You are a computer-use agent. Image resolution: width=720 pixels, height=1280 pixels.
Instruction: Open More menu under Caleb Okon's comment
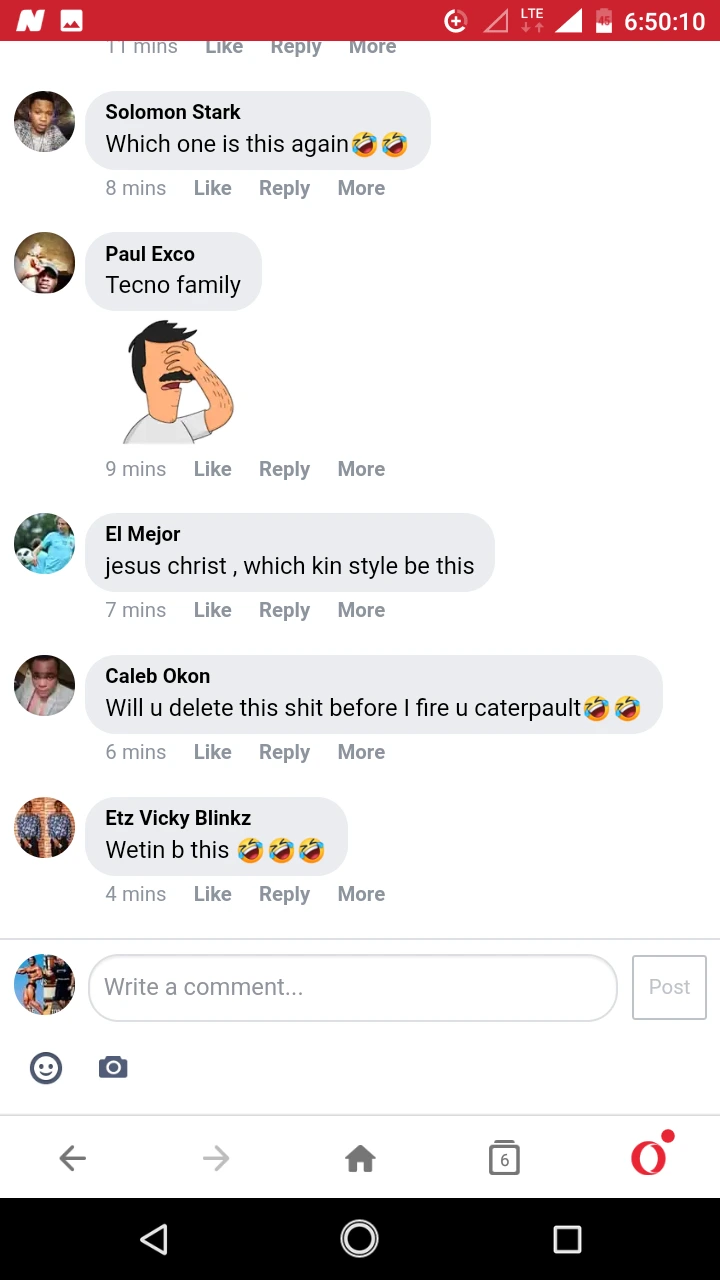coord(361,752)
